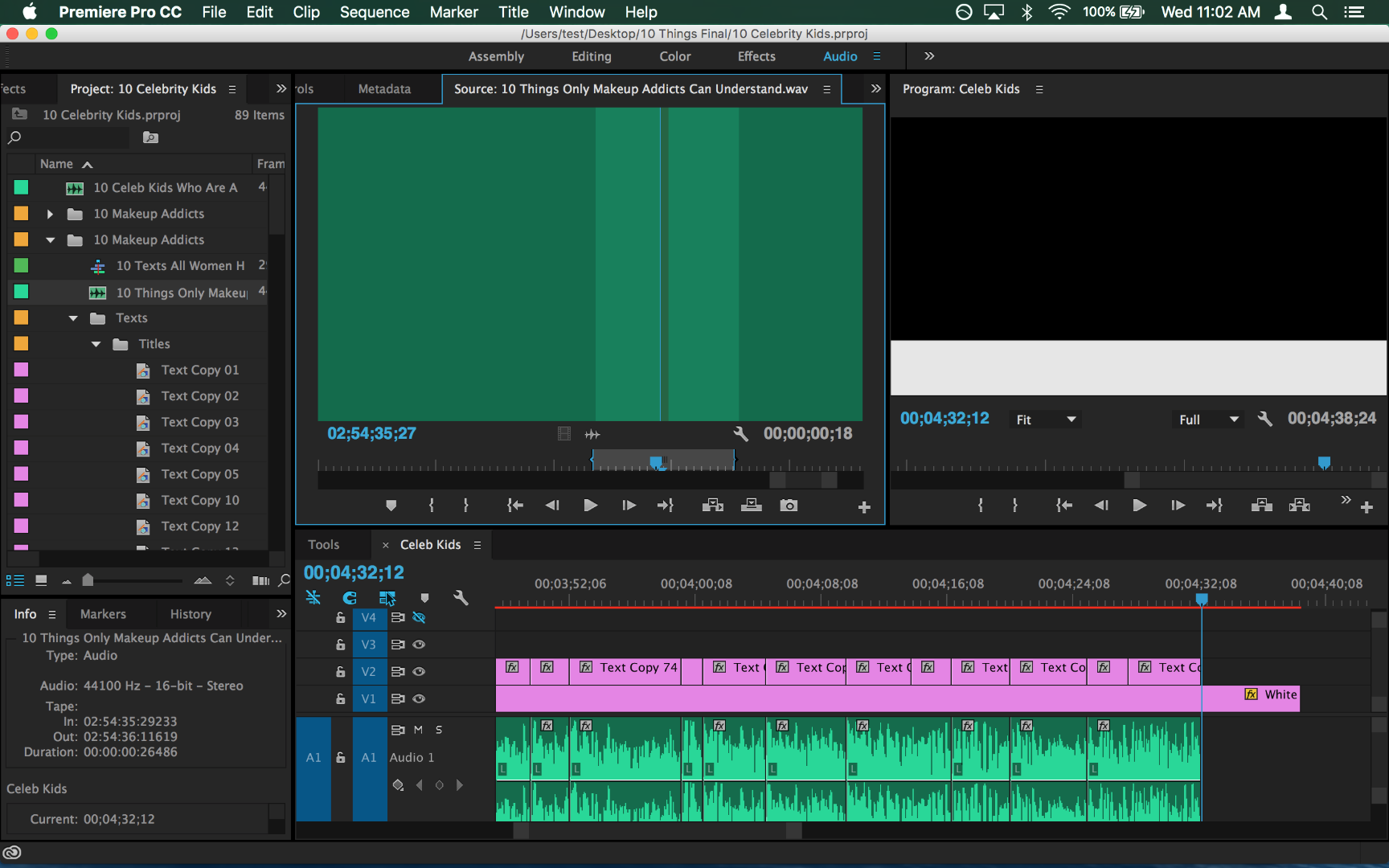1389x868 pixels.
Task: Open Timeline display settings wrench
Action: pos(461,598)
